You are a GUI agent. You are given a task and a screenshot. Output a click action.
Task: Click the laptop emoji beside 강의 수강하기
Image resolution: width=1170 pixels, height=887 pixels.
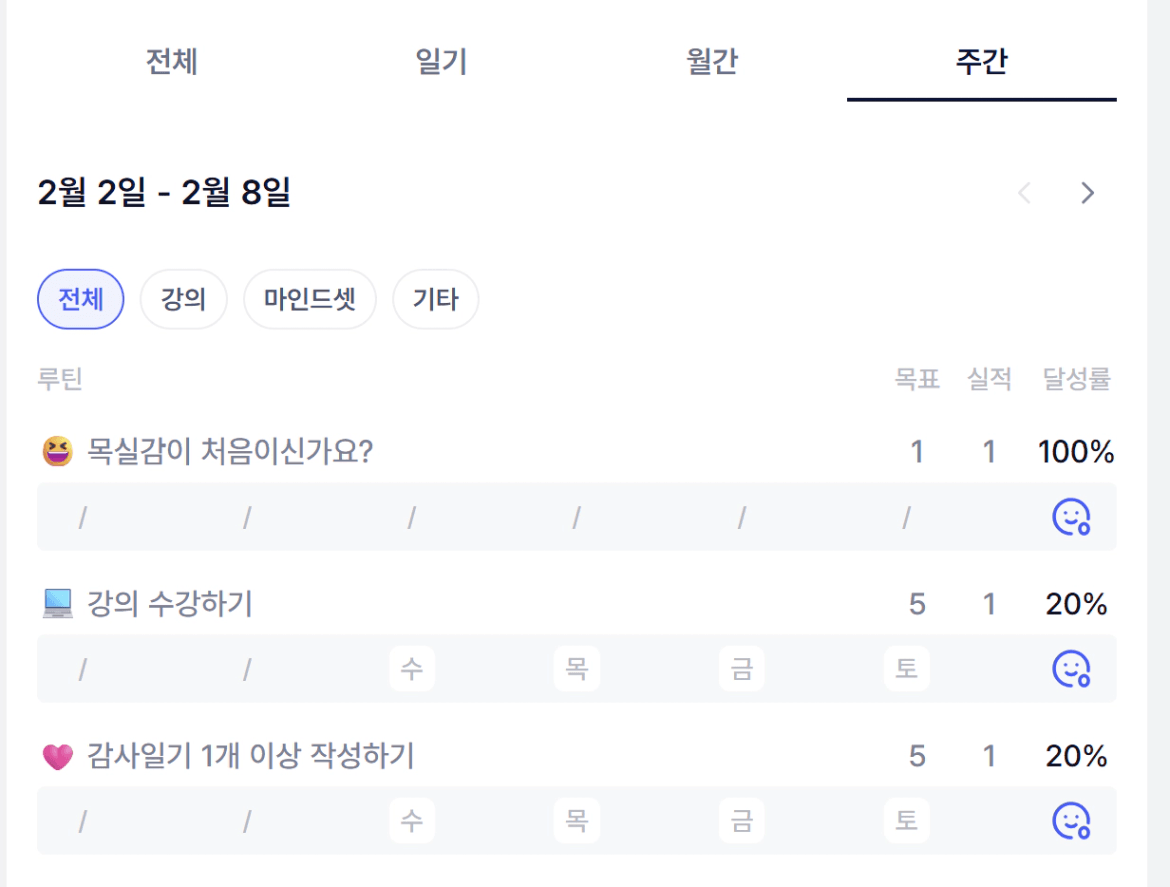(58, 604)
